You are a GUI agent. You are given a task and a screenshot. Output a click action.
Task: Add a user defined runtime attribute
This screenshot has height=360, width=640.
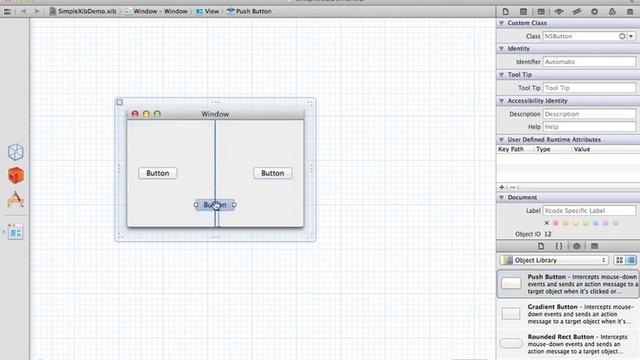click(x=502, y=187)
